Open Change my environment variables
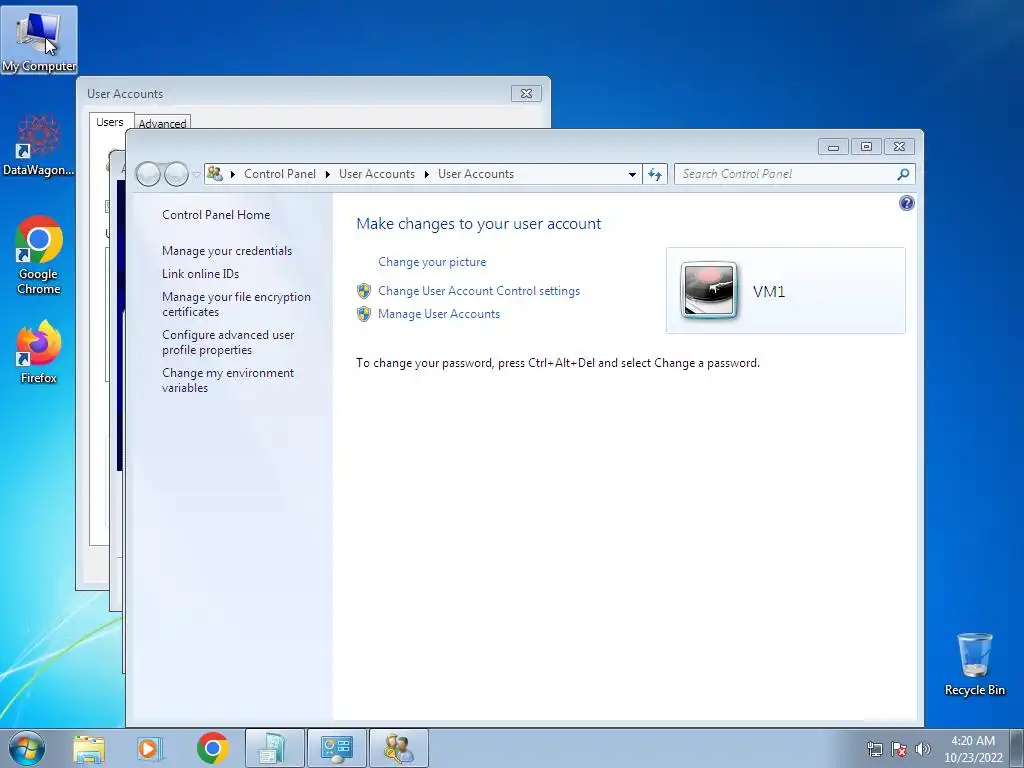Screen dimensions: 1024x768 228,380
